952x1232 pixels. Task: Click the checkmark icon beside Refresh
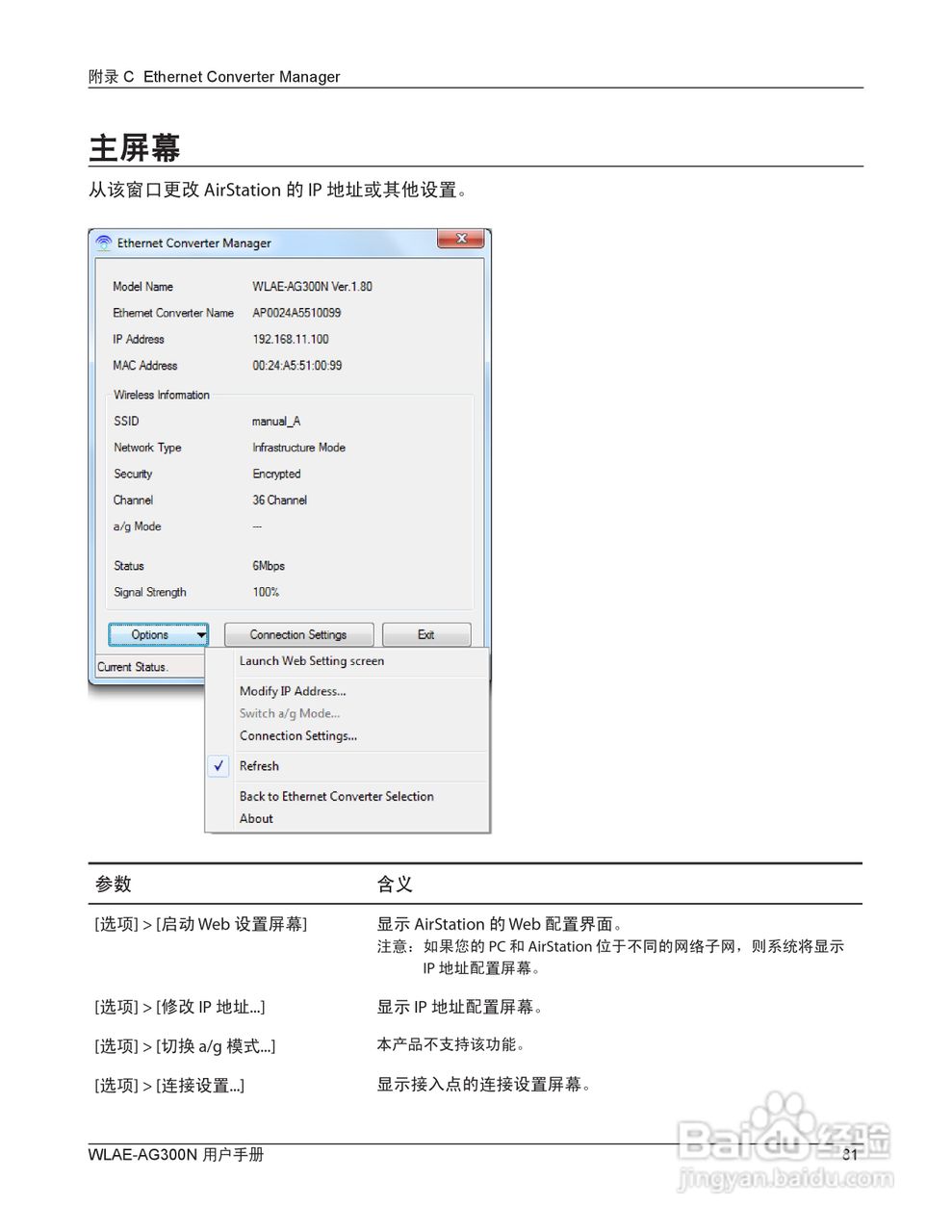click(219, 766)
